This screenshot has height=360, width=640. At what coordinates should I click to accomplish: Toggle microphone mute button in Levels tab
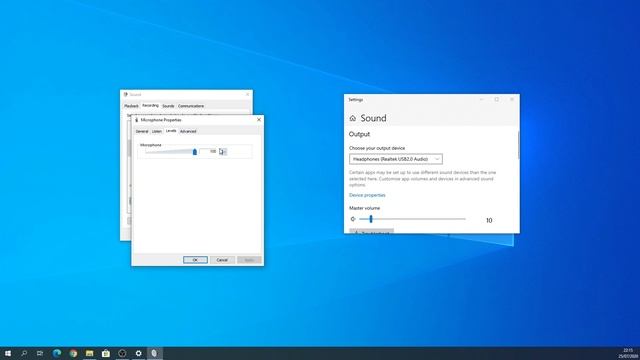coord(222,152)
